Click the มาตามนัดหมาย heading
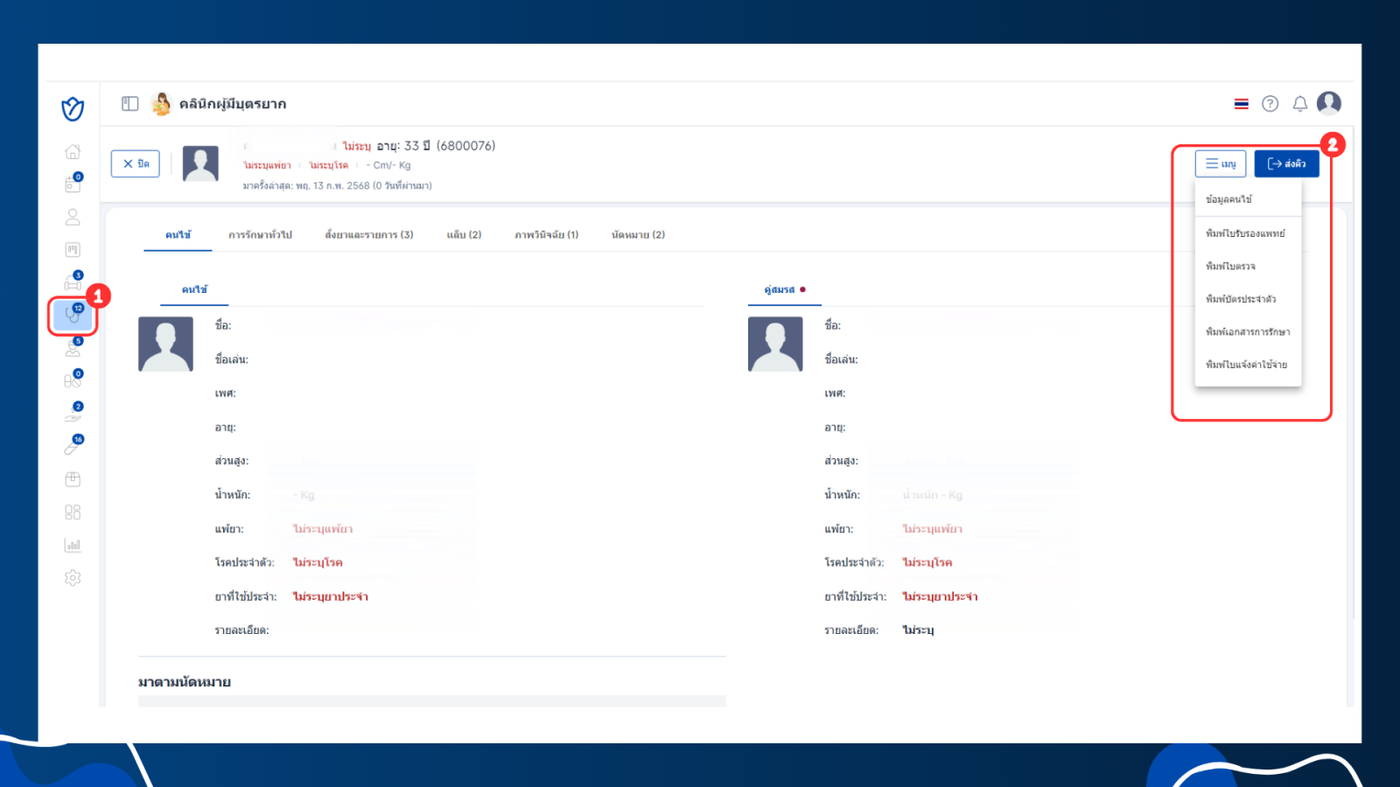Image resolution: width=1400 pixels, height=787 pixels. click(184, 682)
